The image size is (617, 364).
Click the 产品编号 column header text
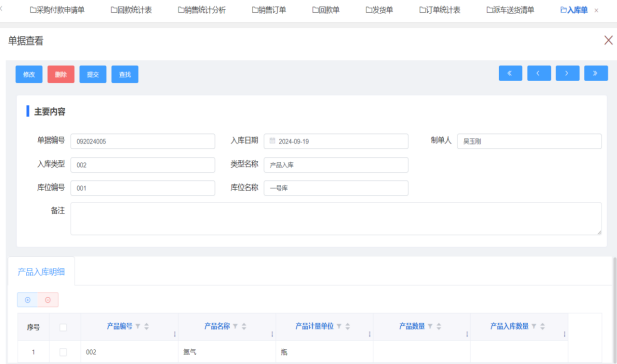(120, 326)
